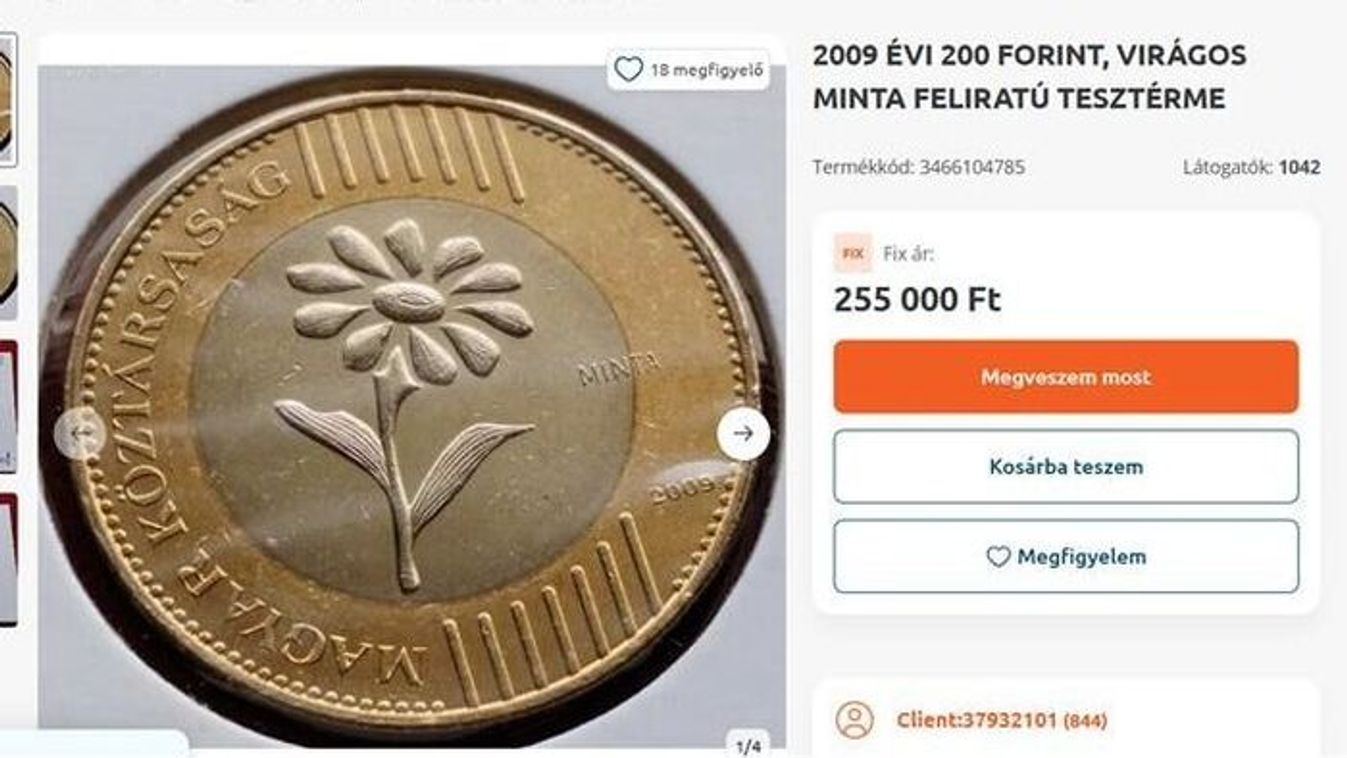
Task: Buy now with Megveszem most button
Action: pos(1066,377)
